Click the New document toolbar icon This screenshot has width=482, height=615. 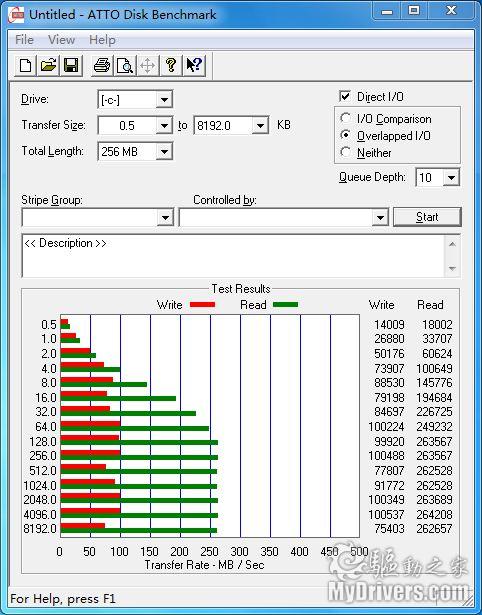point(25,65)
